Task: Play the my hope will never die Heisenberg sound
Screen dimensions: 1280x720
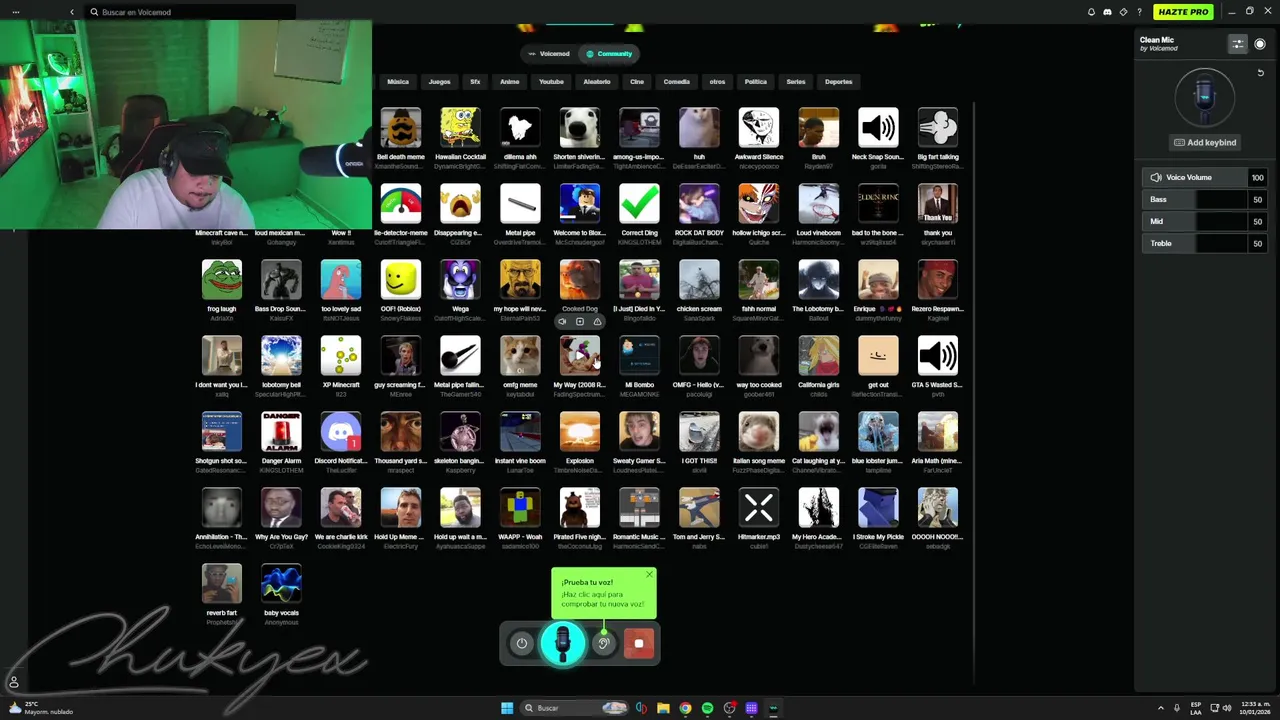Action: (x=520, y=280)
